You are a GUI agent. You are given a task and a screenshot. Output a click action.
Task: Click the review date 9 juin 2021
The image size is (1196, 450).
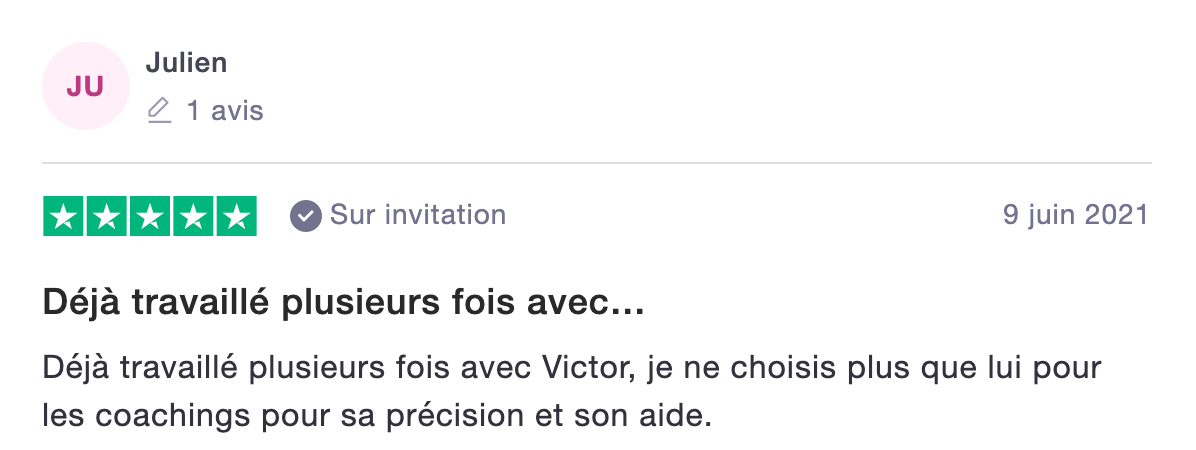(x=1075, y=215)
